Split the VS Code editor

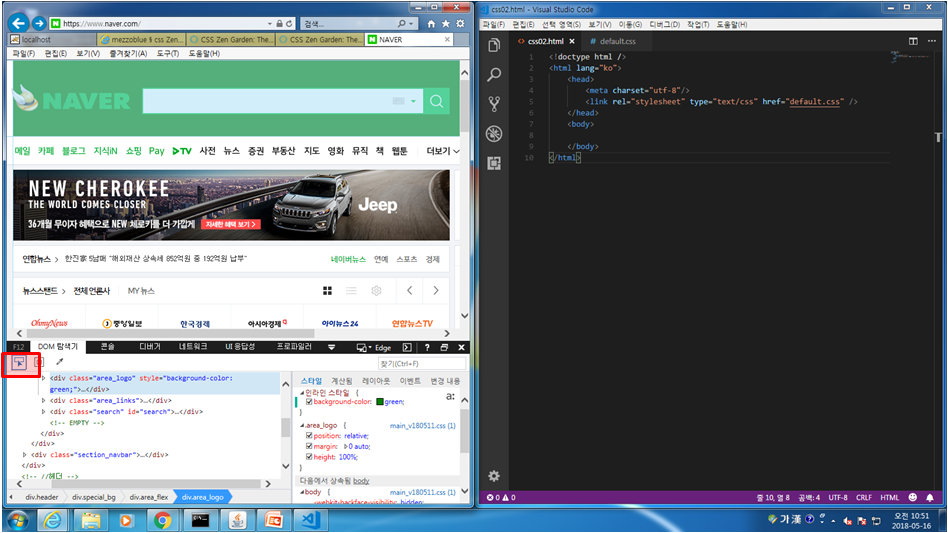click(x=913, y=41)
